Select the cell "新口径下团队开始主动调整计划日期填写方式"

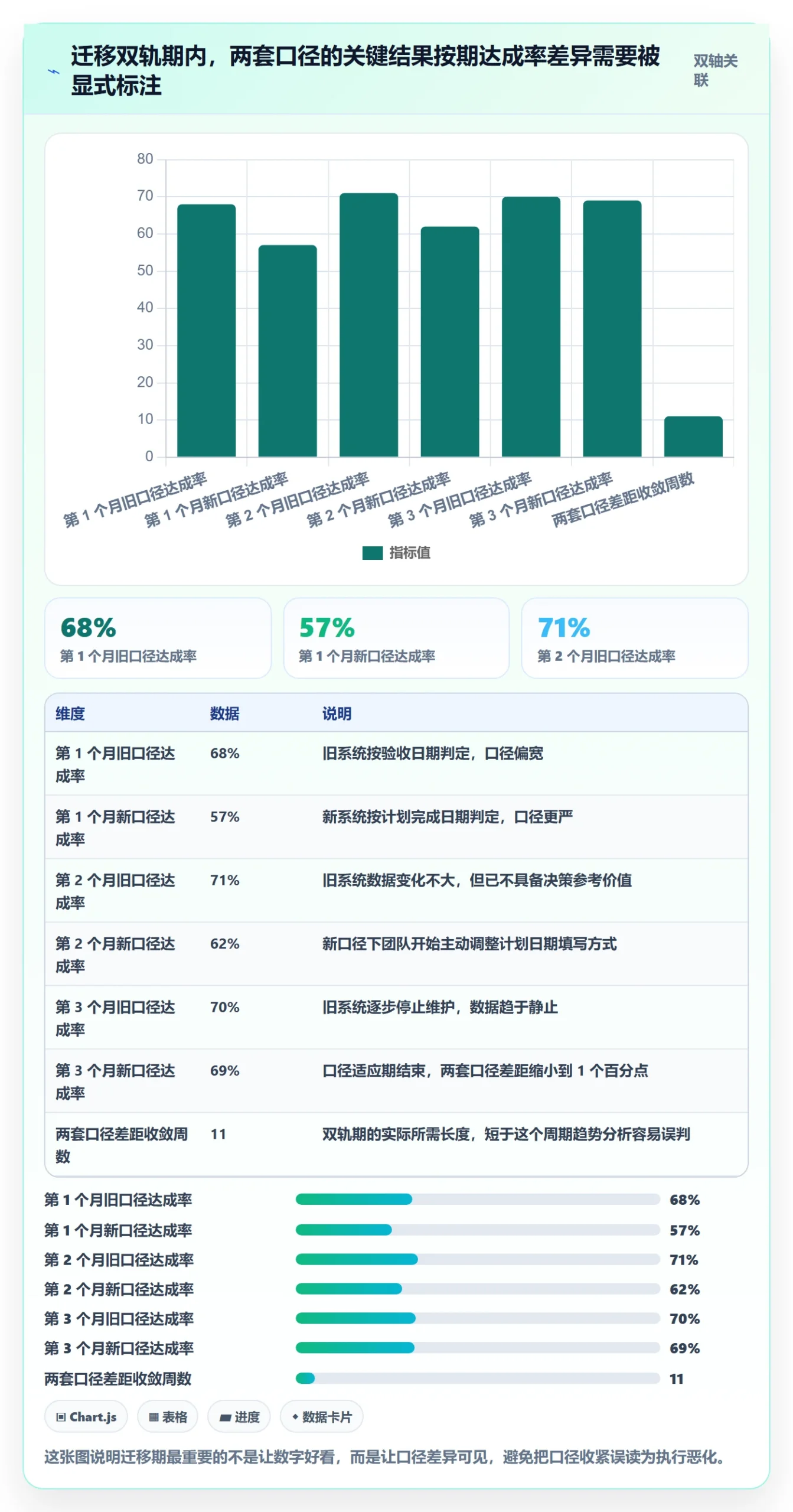(469, 944)
